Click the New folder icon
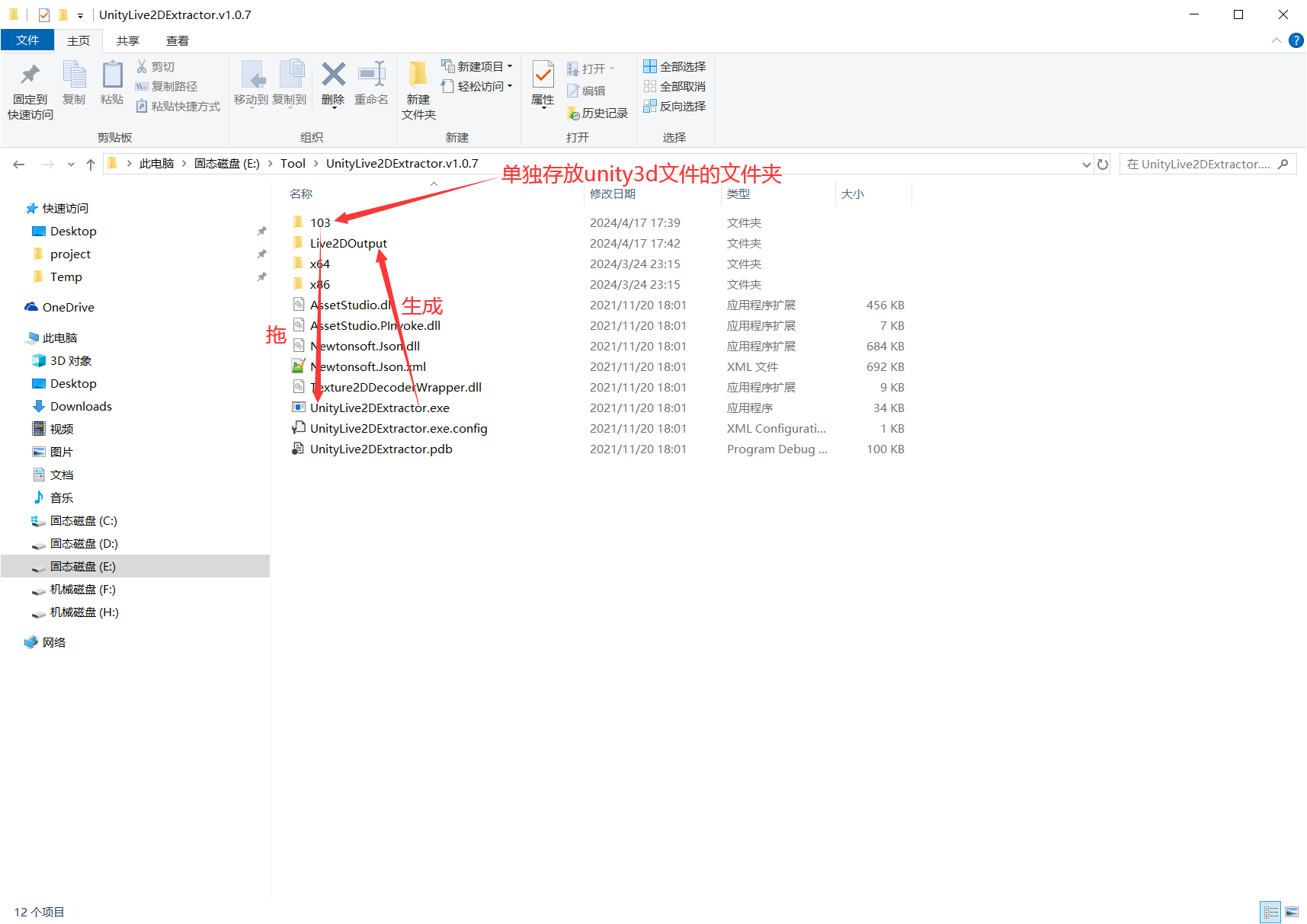The height and width of the screenshot is (924, 1307). (x=418, y=75)
